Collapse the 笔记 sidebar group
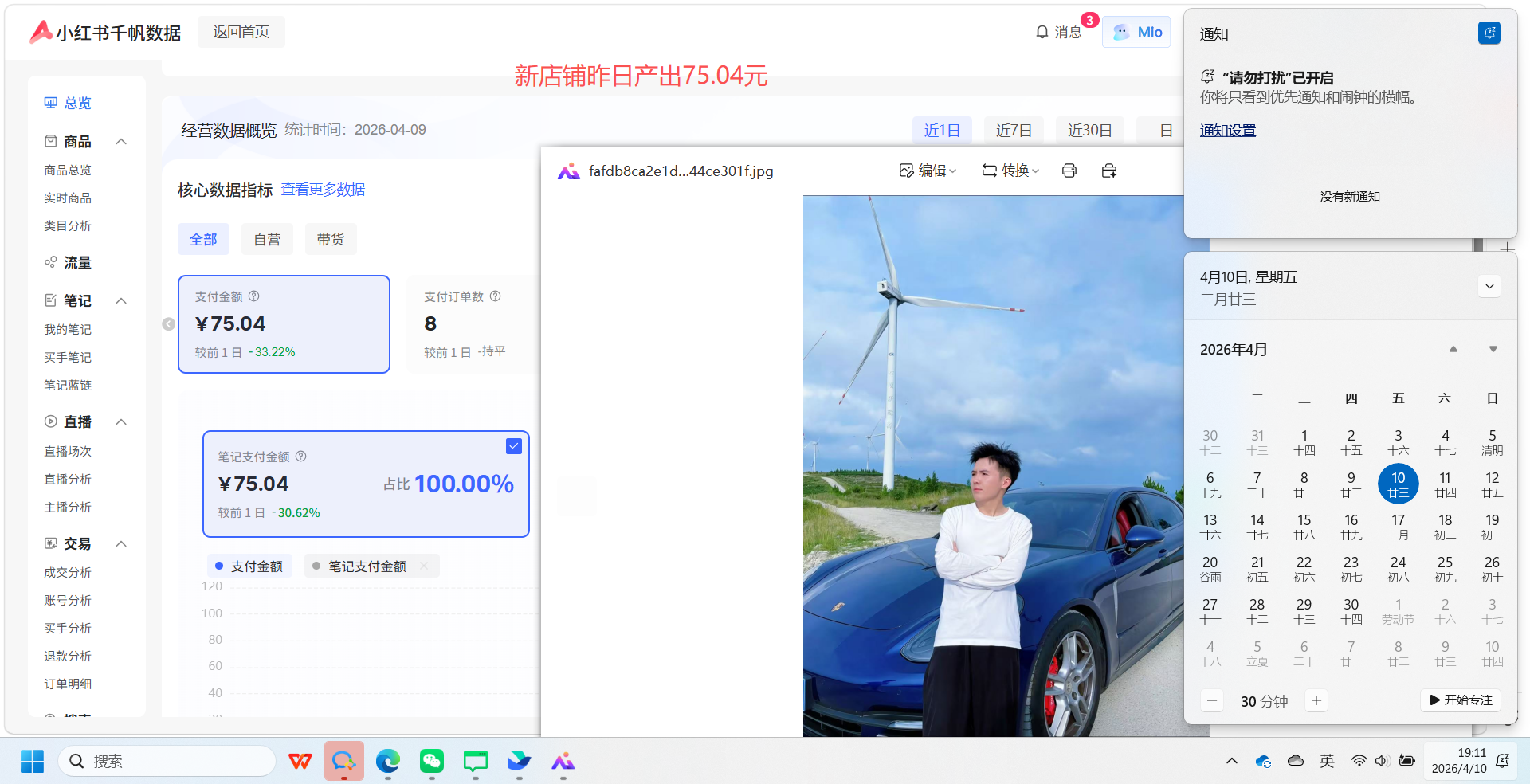Viewport: 1530px width, 784px height. coord(121,300)
